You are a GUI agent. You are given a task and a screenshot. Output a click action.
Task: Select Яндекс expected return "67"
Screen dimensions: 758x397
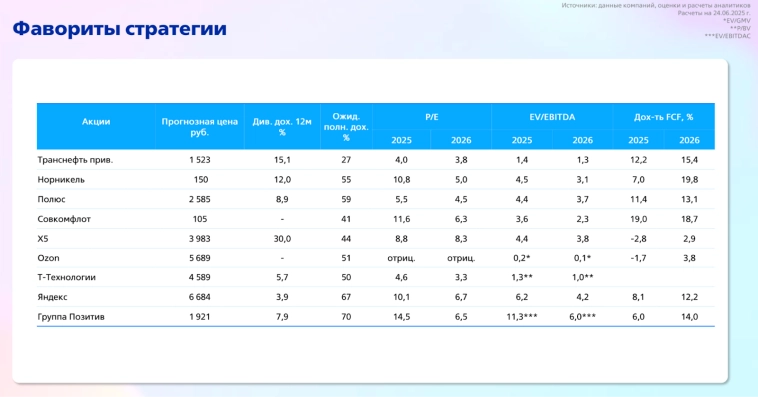(x=346, y=297)
